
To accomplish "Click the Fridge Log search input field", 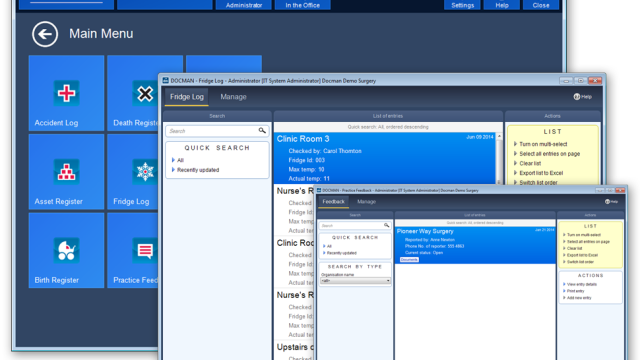I will (x=212, y=131).
